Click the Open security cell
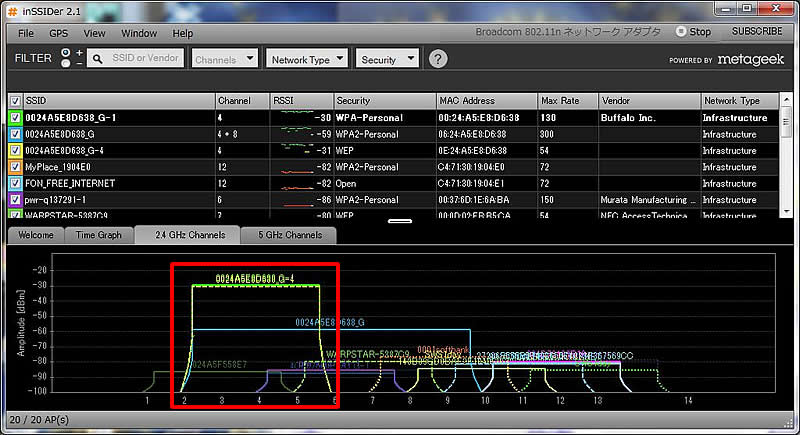The height and width of the screenshot is (435, 800). (x=345, y=183)
